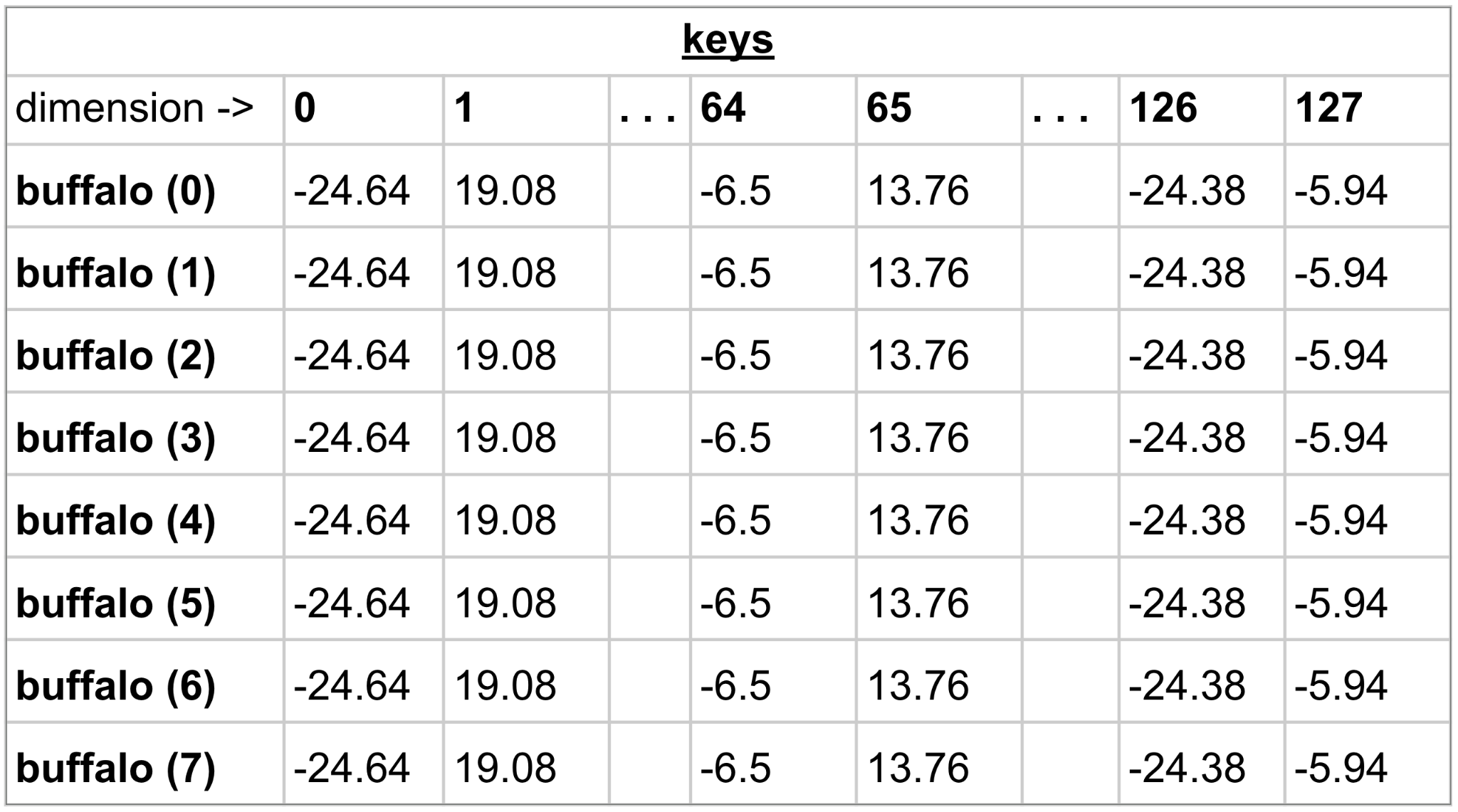Select the 'buffalo (3)' row label

115,438
